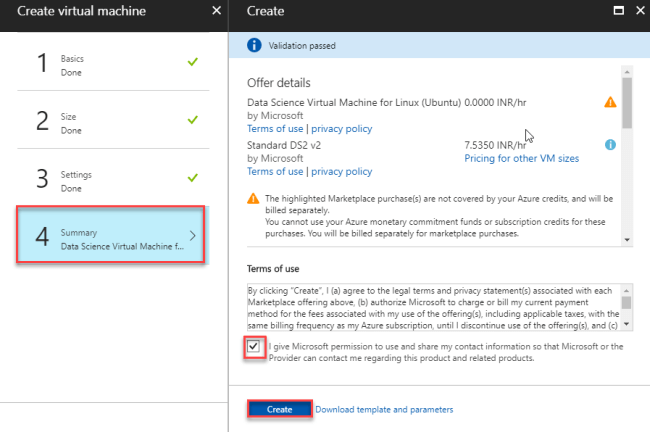Click the blue info icon next to Standard DS2 v2
Screen dimensions: 650x432
pos(610,145)
